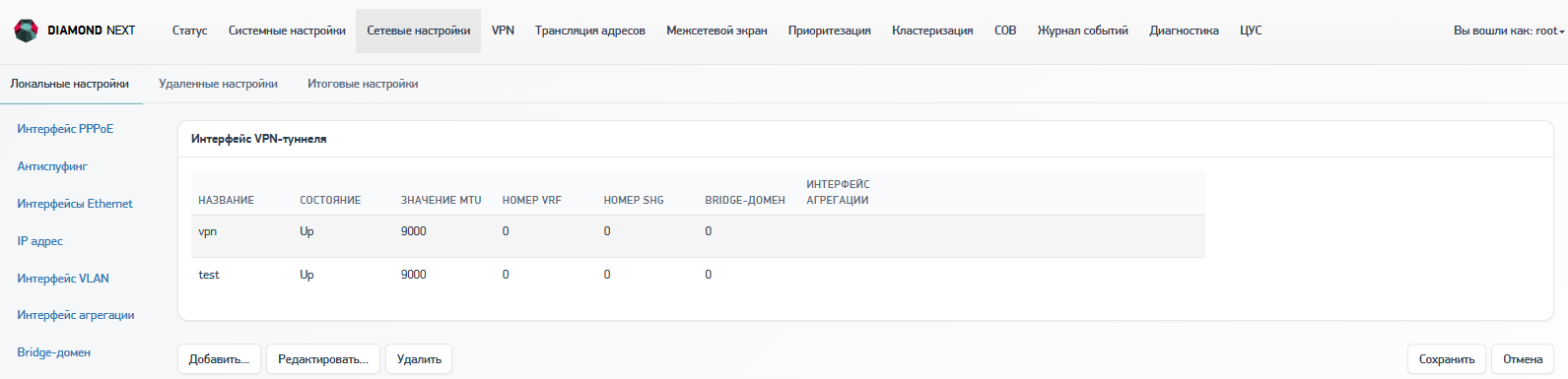Select the test tunnel row name
This screenshot has width=1568, height=379.
click(x=209, y=275)
